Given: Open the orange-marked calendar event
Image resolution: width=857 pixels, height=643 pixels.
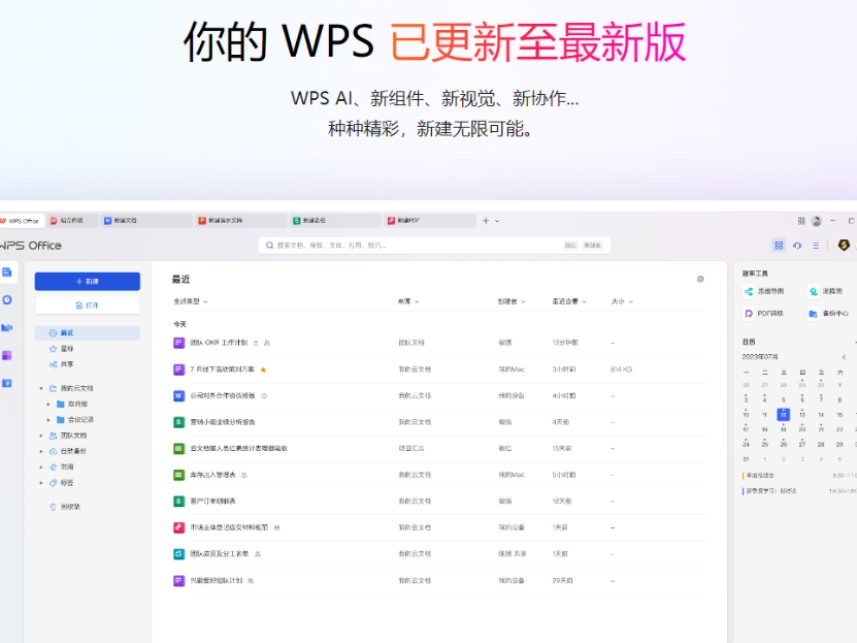Looking at the screenshot, I should (x=799, y=476).
